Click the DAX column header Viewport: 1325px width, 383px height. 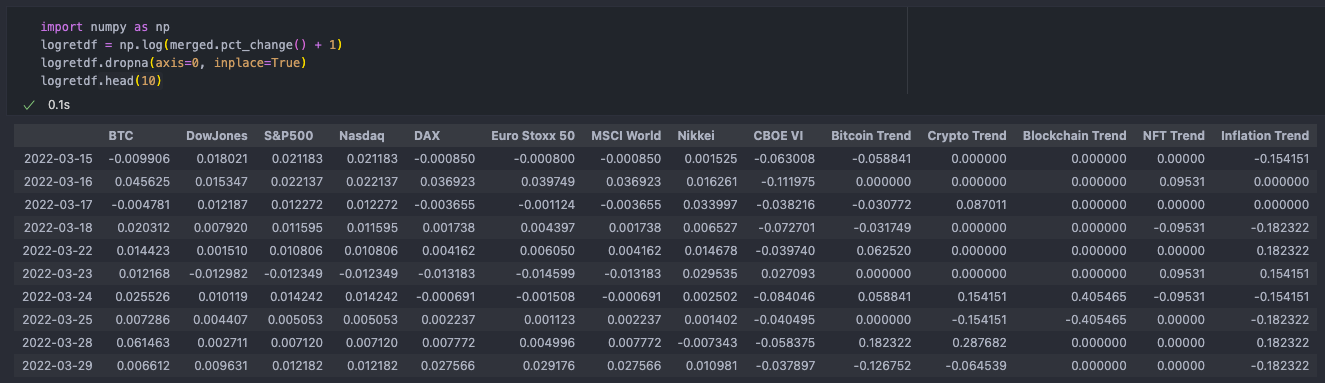pos(426,136)
